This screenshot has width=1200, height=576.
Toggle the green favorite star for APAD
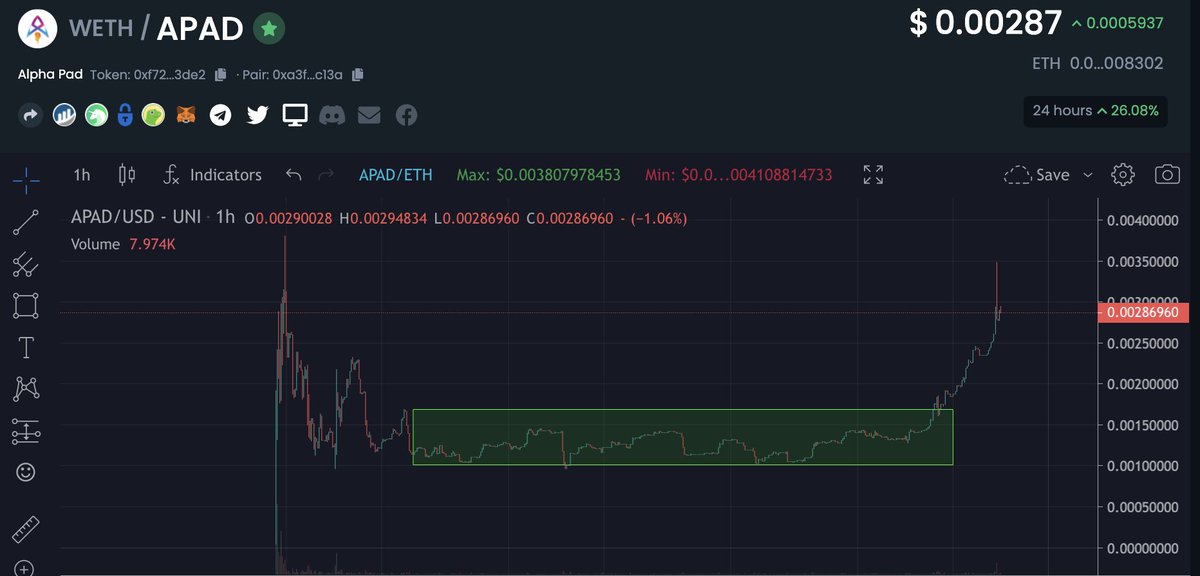pos(268,29)
